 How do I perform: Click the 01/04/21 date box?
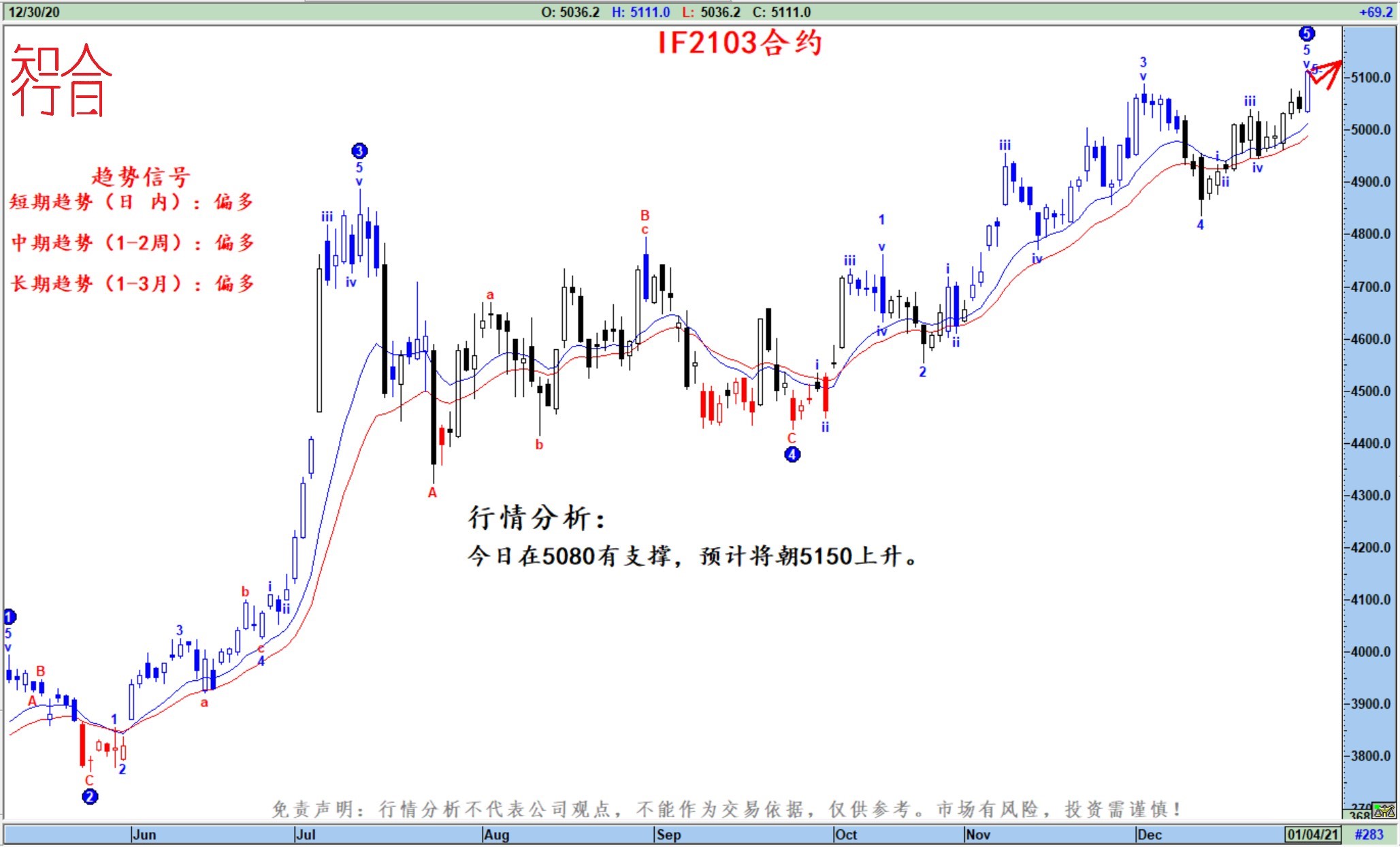pos(1312,834)
